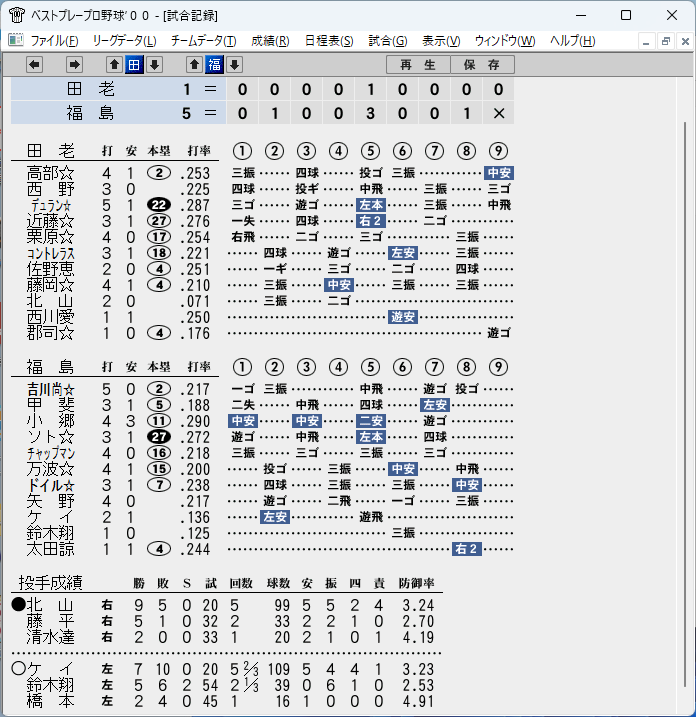Click the down arrow beside 福 icon
Viewport: 696px width, 717px height.
pyautogui.click(x=235, y=64)
